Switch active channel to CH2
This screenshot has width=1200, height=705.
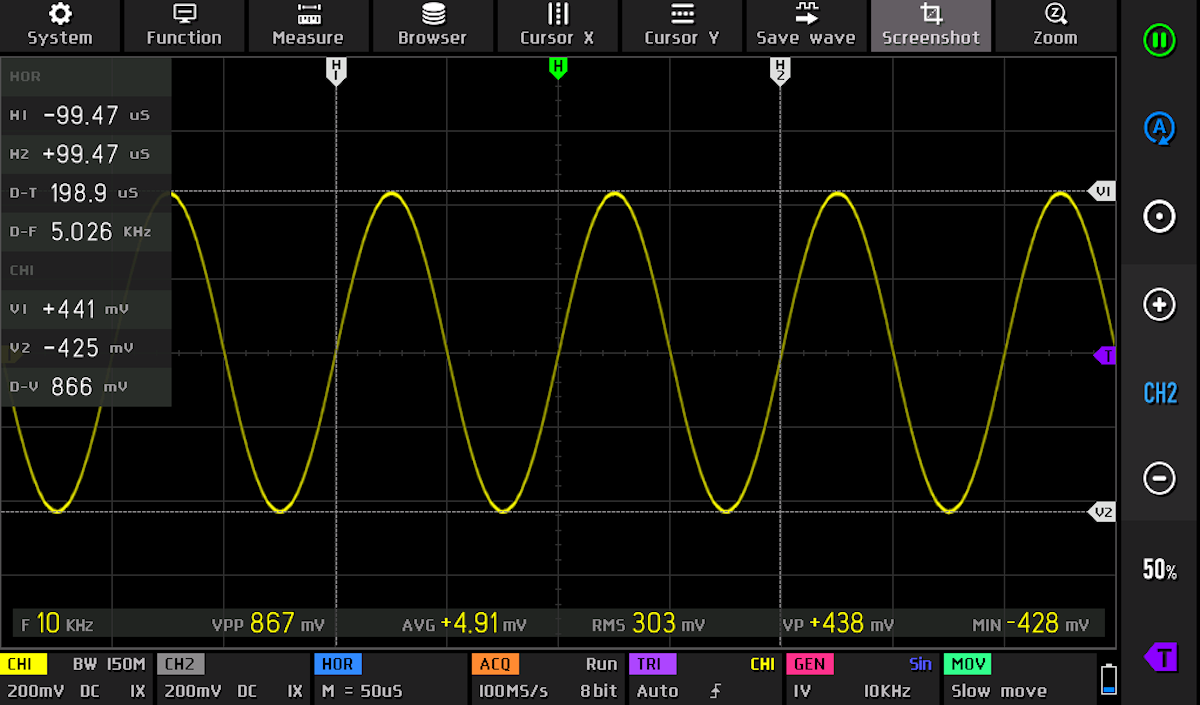pyautogui.click(x=1160, y=393)
